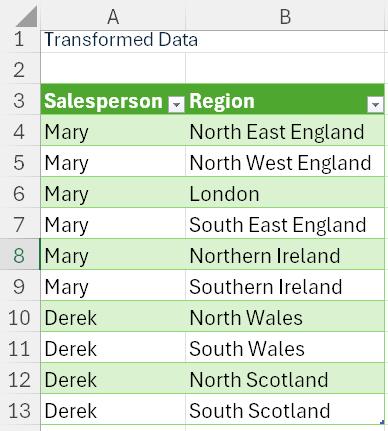Select the South East England cell
Image resolution: width=388 pixels, height=431 pixels.
tap(285, 224)
